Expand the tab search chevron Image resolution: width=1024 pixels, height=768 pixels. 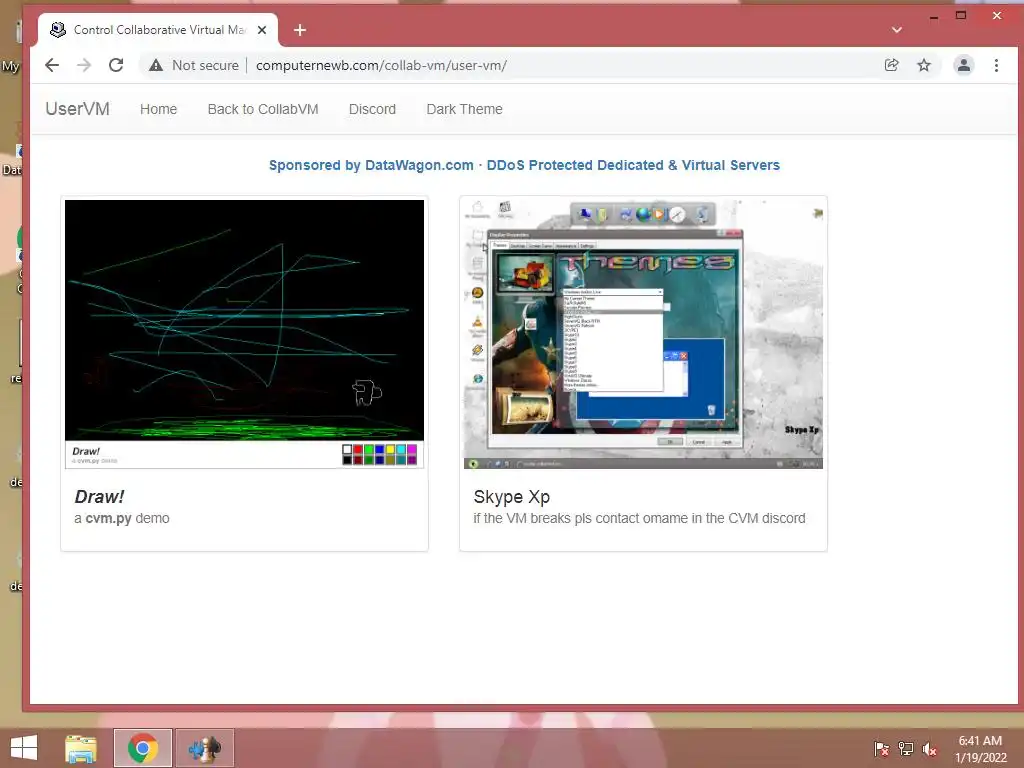point(897,30)
